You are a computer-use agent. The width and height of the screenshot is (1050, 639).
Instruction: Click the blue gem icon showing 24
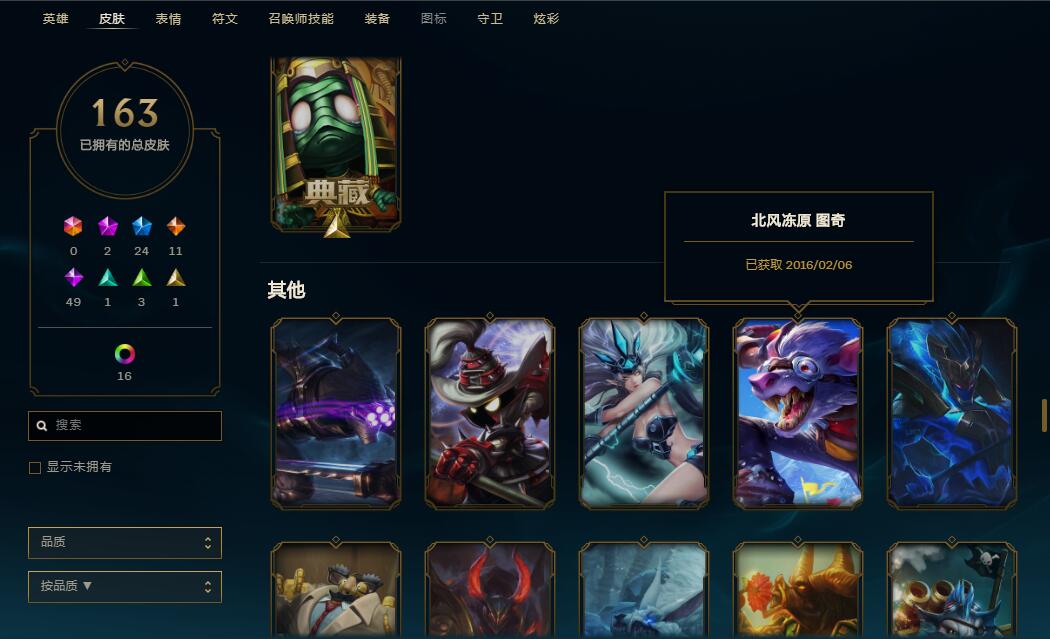141,226
